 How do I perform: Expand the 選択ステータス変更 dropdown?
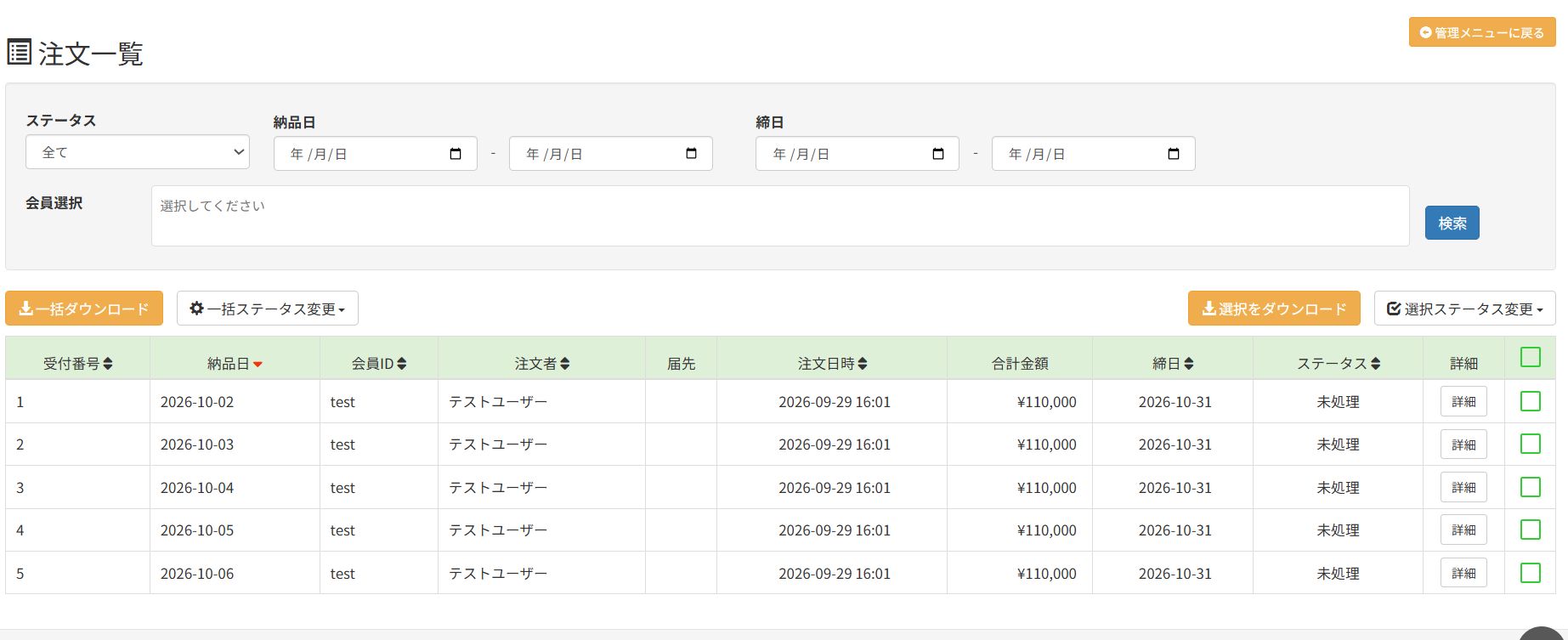click(1464, 309)
